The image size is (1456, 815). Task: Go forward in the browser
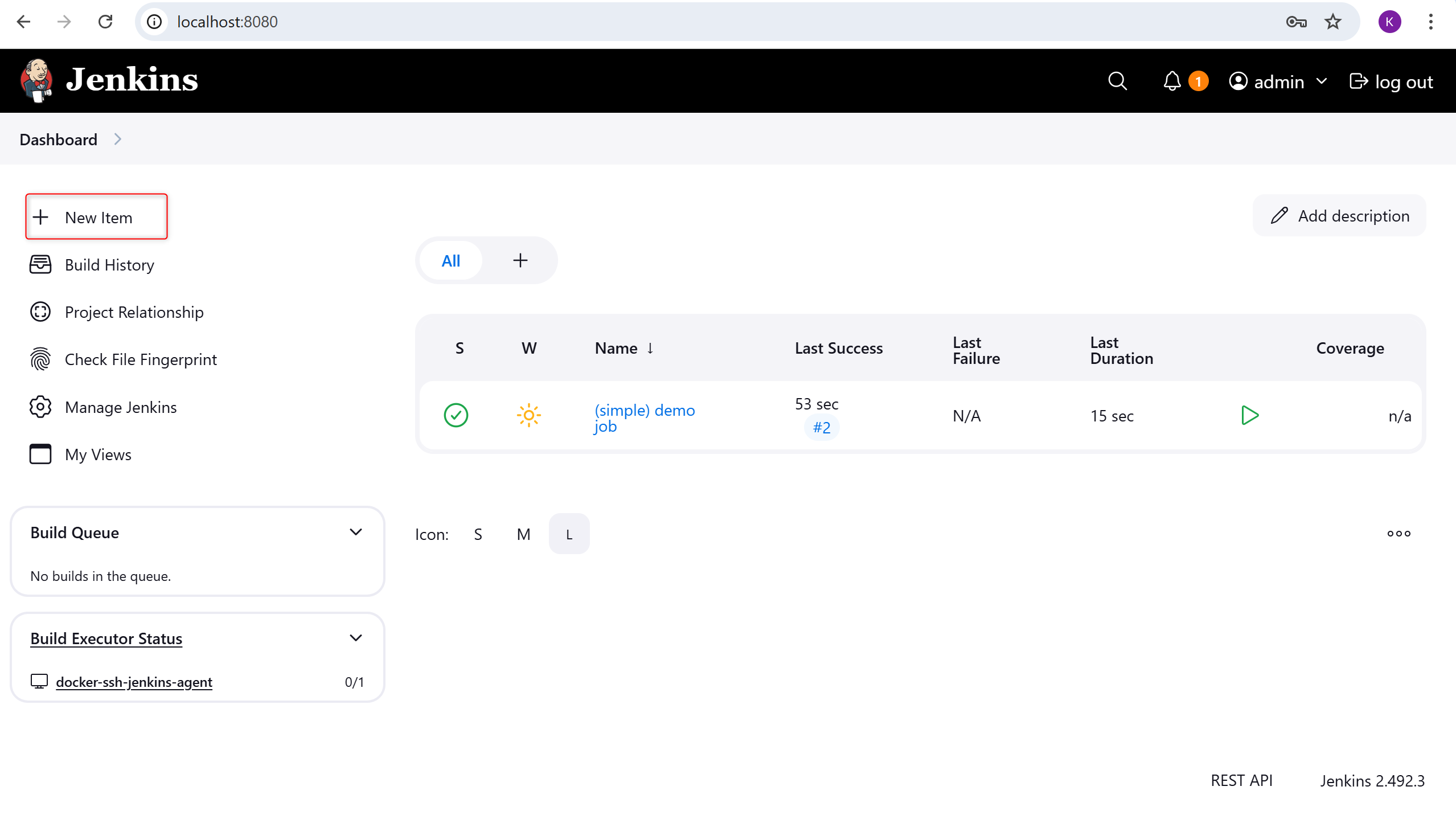tap(64, 22)
